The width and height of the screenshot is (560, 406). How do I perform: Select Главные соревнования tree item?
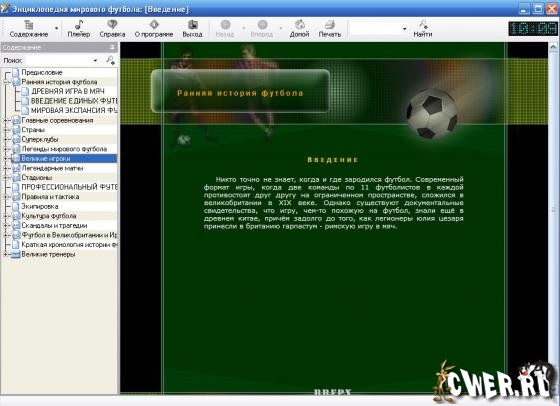pos(57,120)
